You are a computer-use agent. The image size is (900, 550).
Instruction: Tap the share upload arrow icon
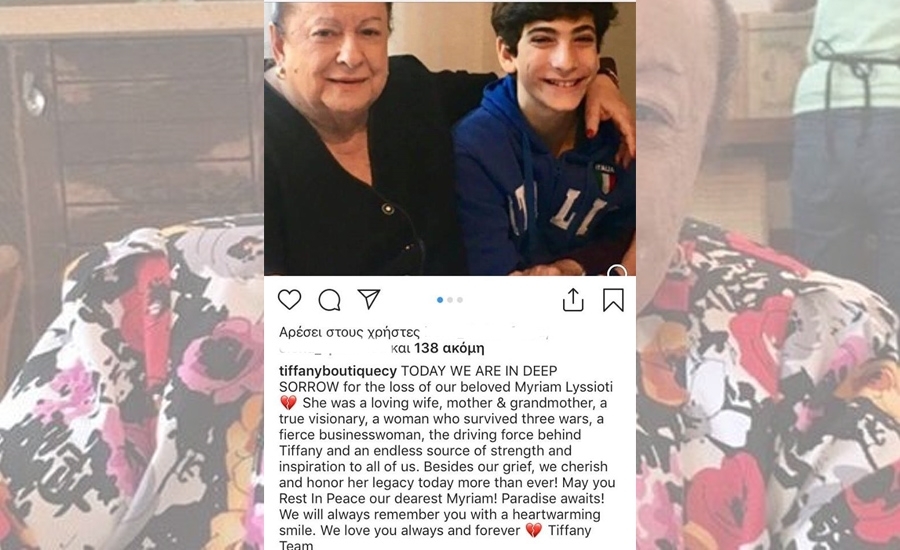tap(573, 300)
